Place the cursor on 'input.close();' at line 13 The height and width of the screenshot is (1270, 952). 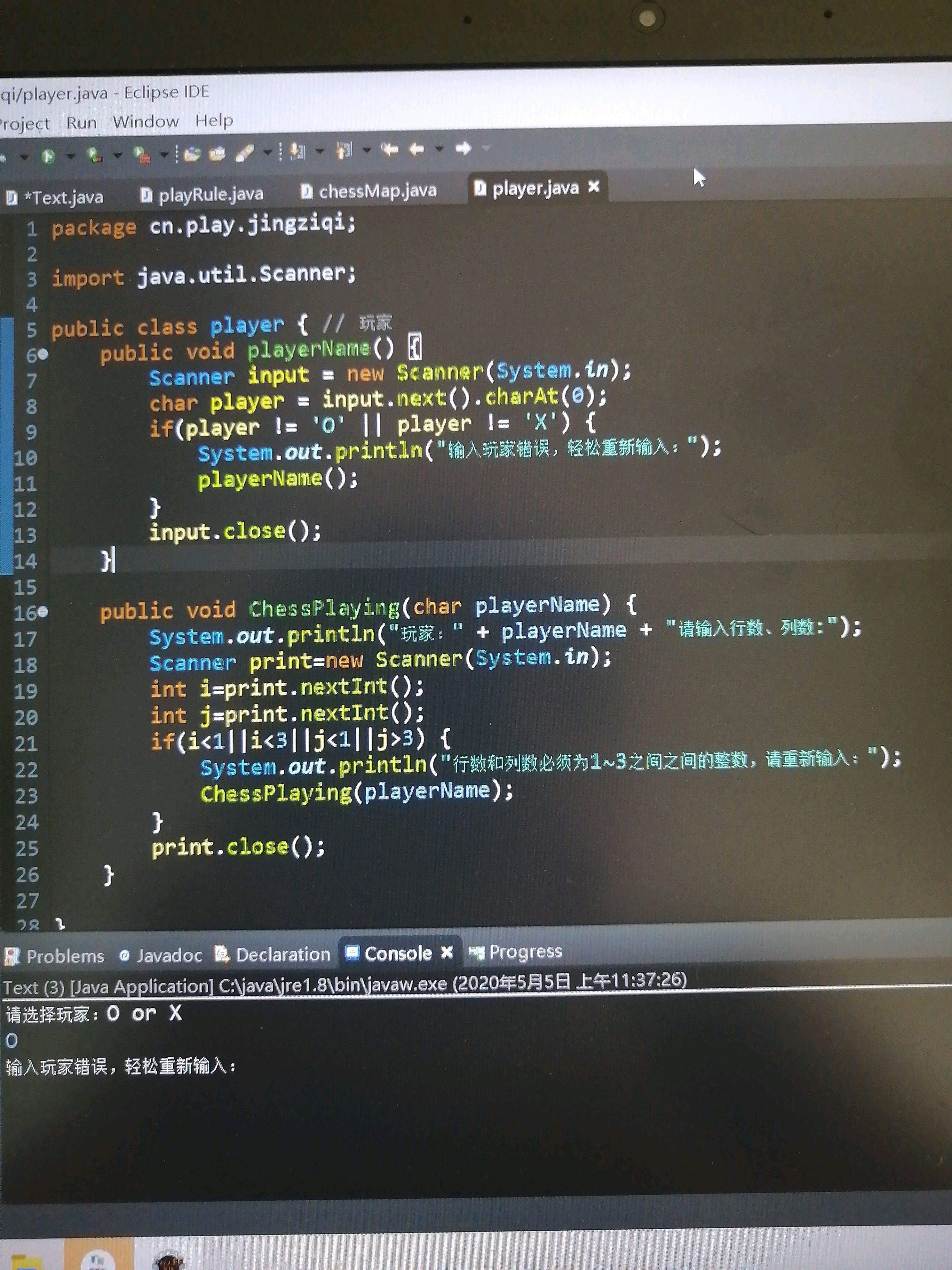click(235, 532)
